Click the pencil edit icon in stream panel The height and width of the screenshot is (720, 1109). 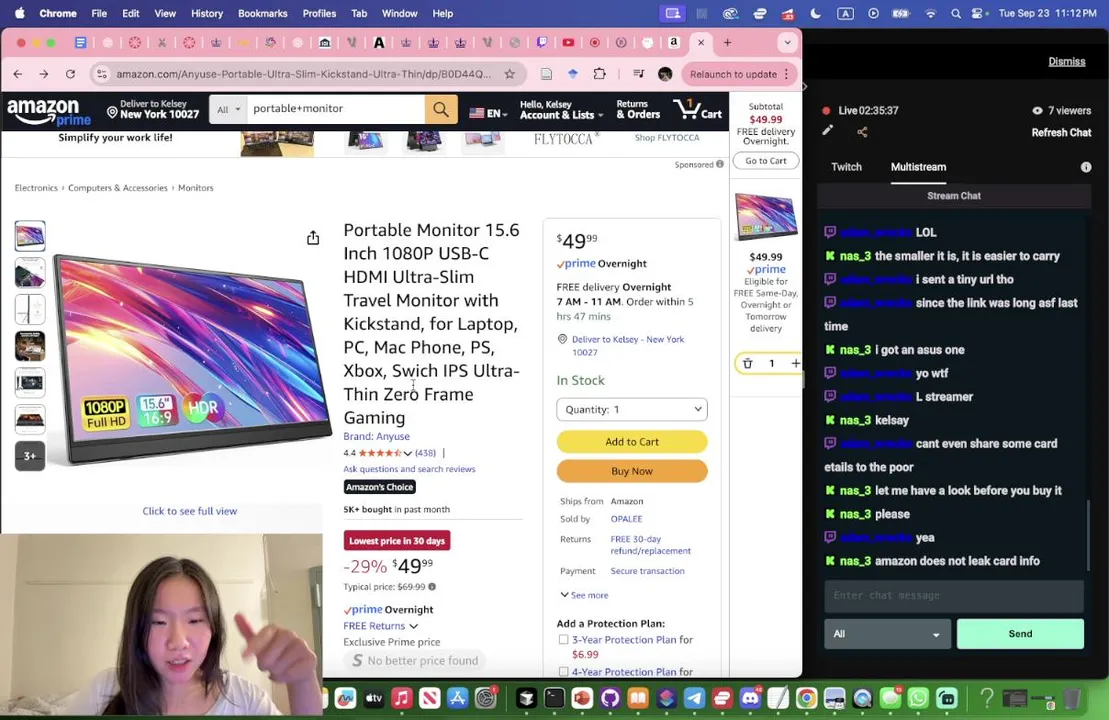click(828, 131)
